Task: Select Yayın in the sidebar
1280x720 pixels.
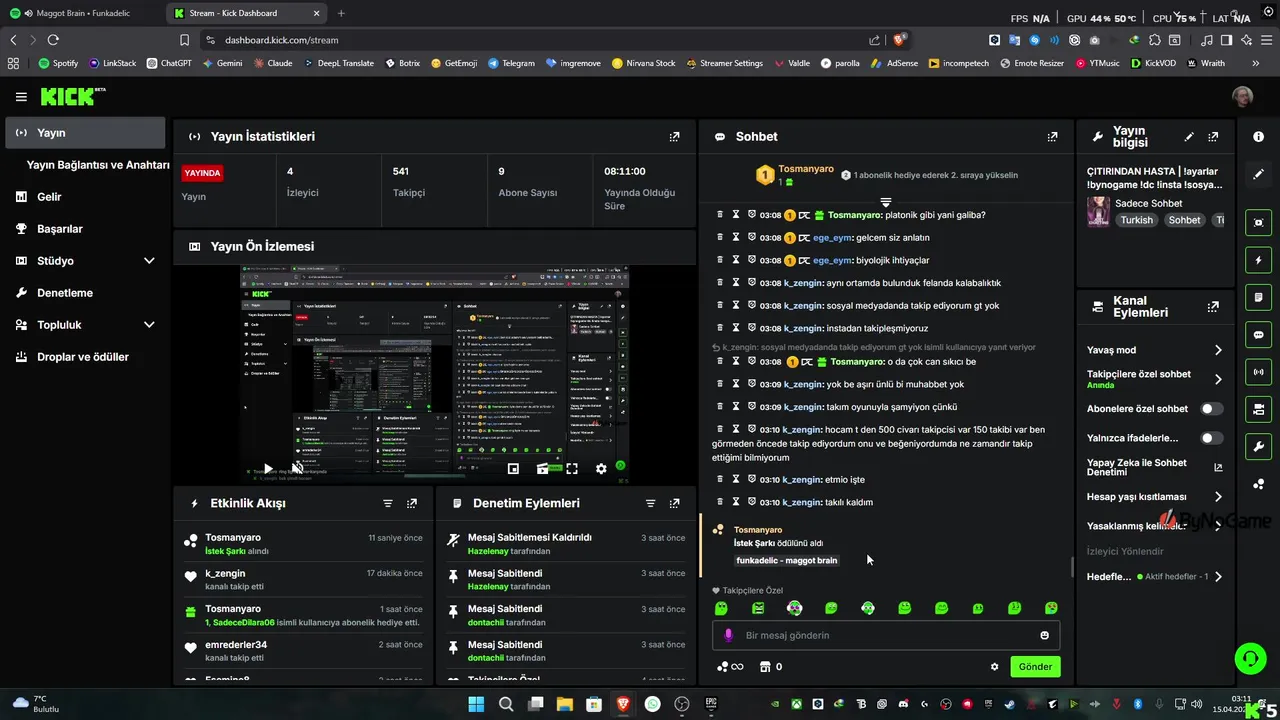Action: click(85, 133)
